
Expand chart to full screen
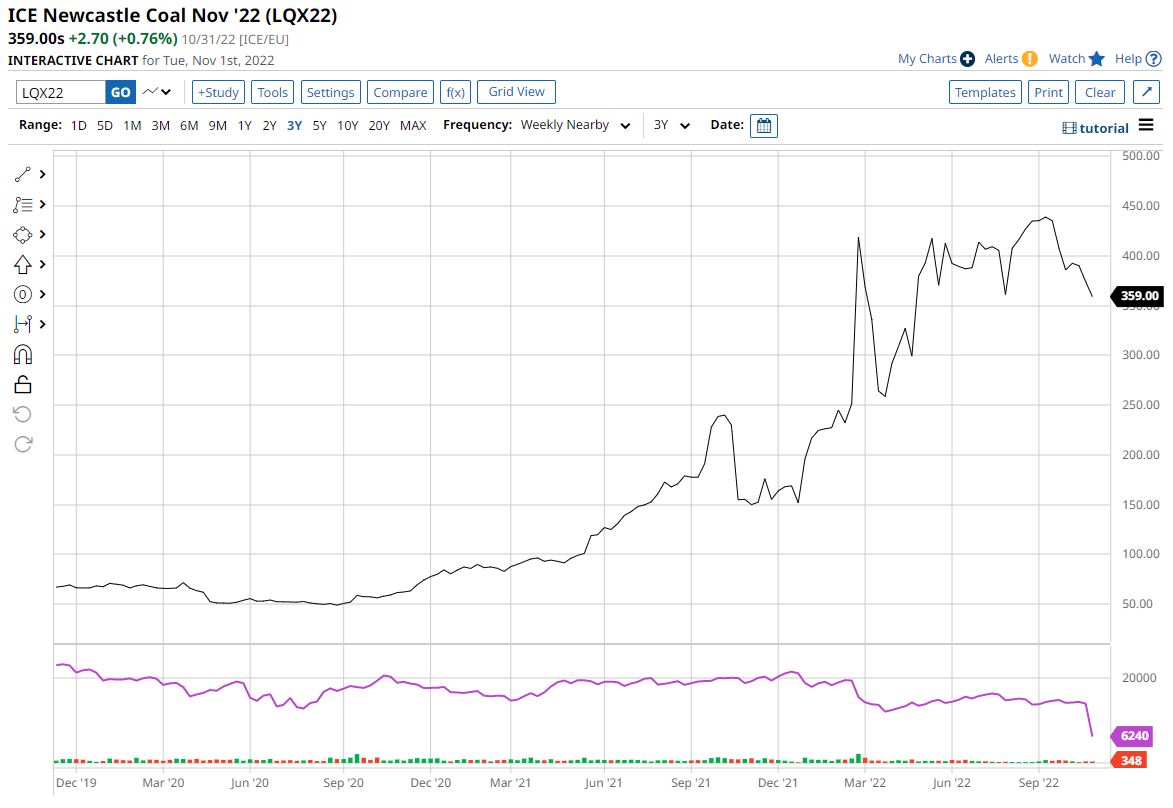click(1146, 92)
